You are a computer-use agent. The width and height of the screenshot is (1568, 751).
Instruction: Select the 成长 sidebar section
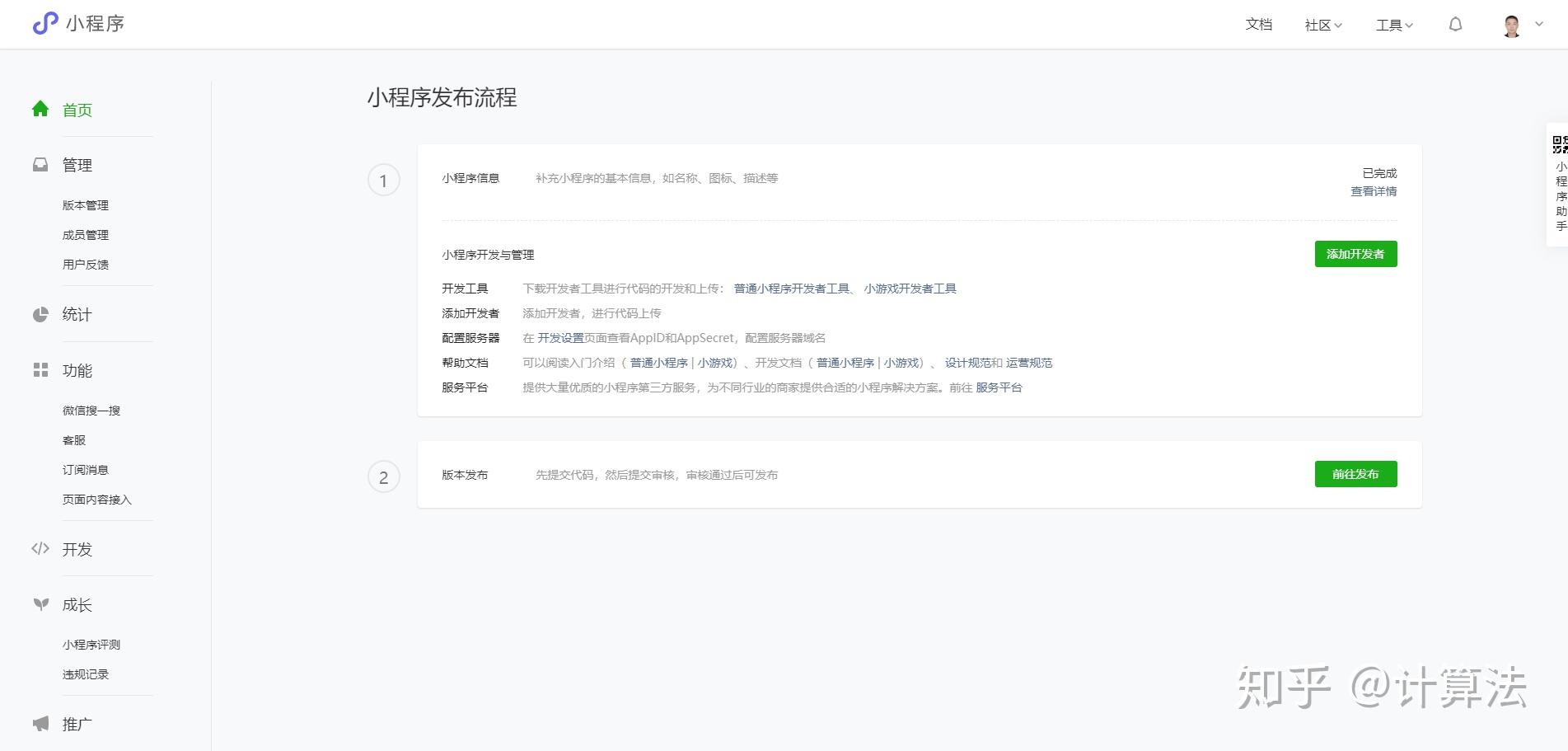77,605
